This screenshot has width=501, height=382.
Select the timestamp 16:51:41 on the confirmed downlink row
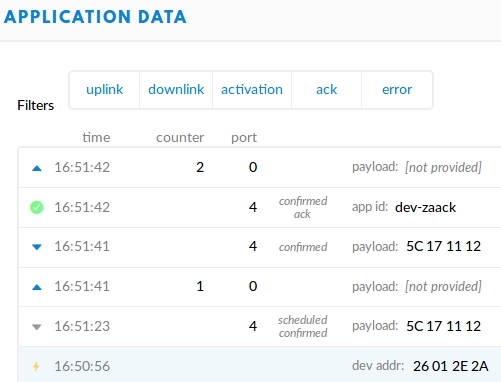click(82, 246)
